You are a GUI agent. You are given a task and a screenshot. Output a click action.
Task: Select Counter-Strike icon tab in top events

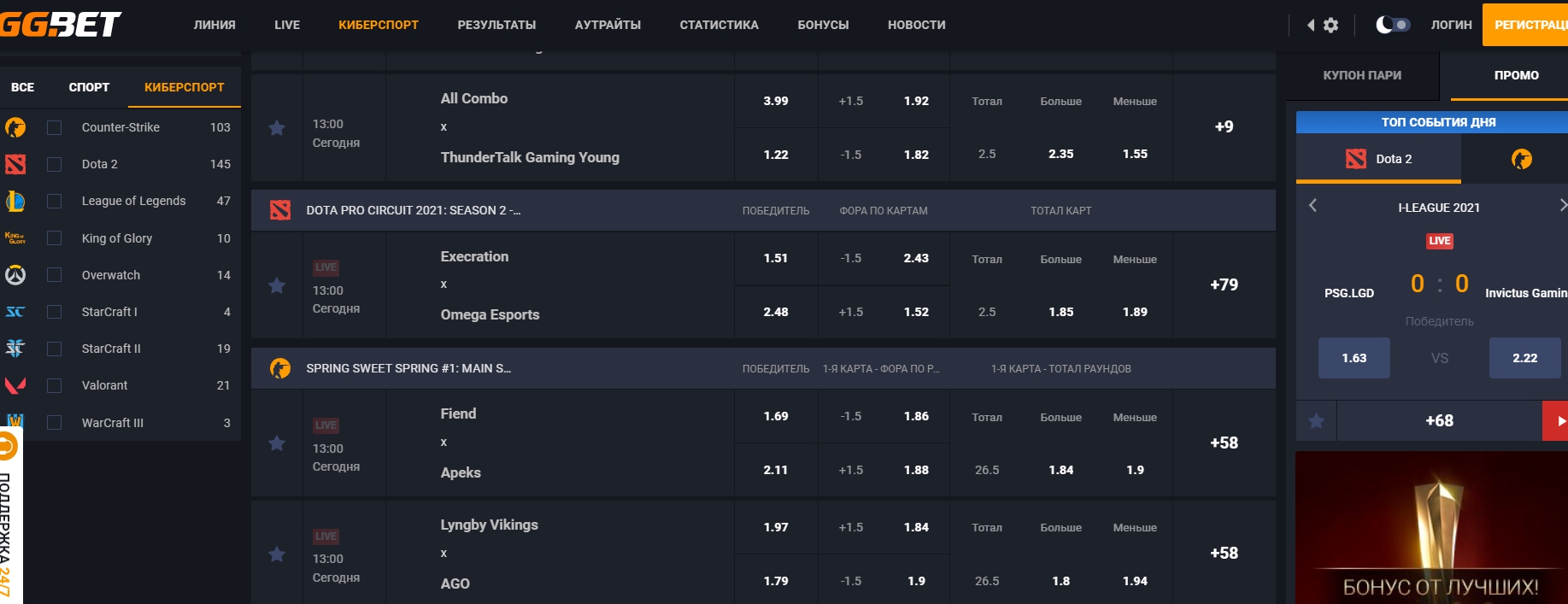1521,159
